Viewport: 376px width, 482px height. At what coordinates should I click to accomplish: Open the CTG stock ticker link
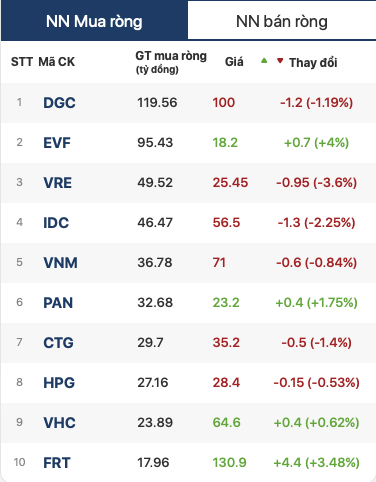point(58,343)
